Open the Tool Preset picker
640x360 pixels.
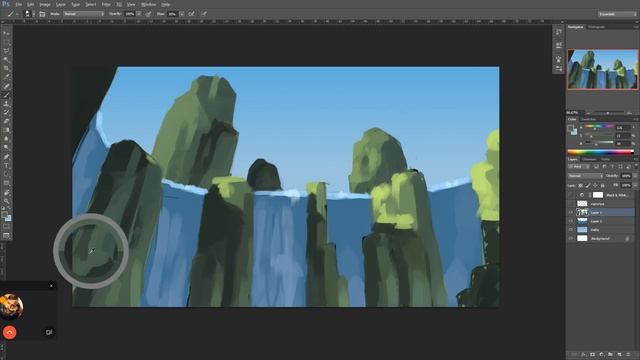pos(12,13)
